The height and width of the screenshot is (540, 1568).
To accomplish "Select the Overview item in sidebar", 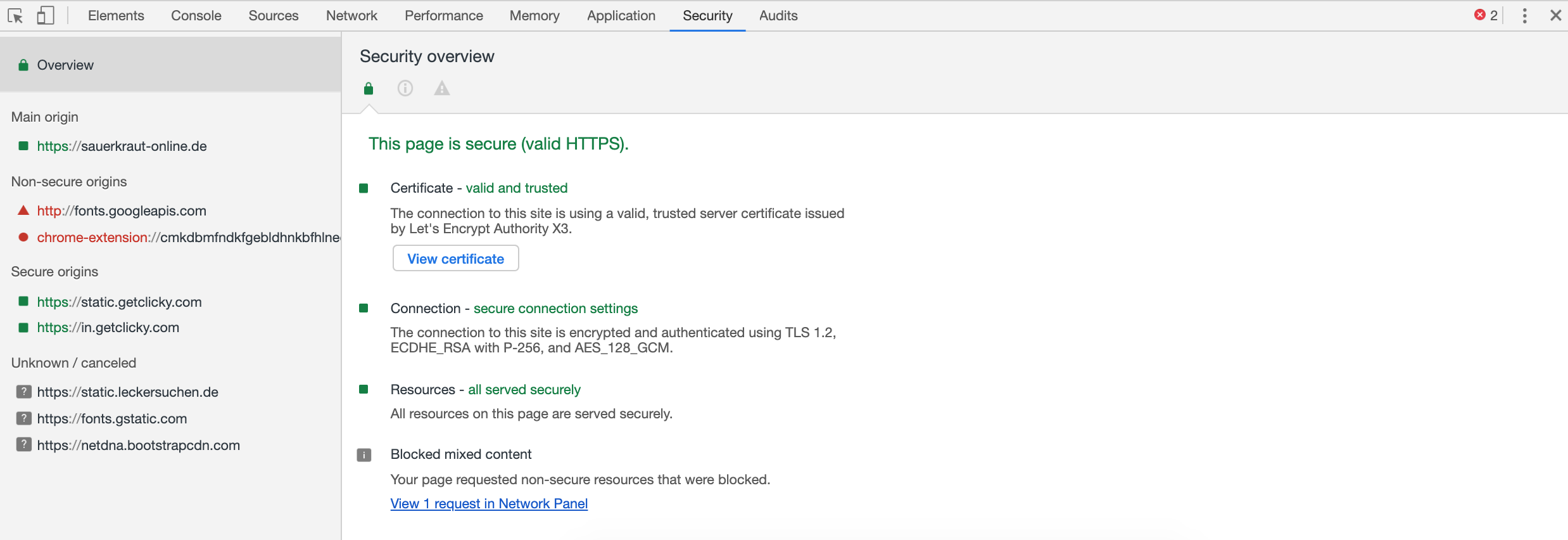I will [x=65, y=65].
